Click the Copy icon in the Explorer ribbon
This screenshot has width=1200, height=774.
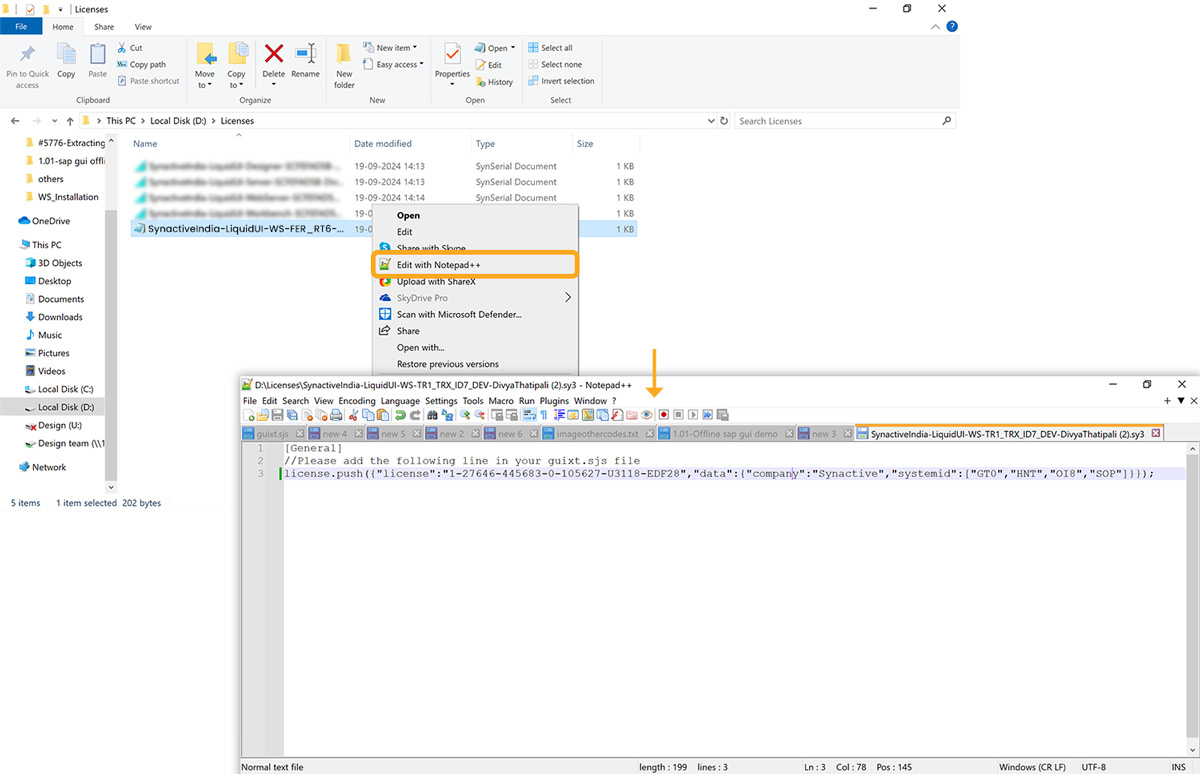[x=66, y=55]
